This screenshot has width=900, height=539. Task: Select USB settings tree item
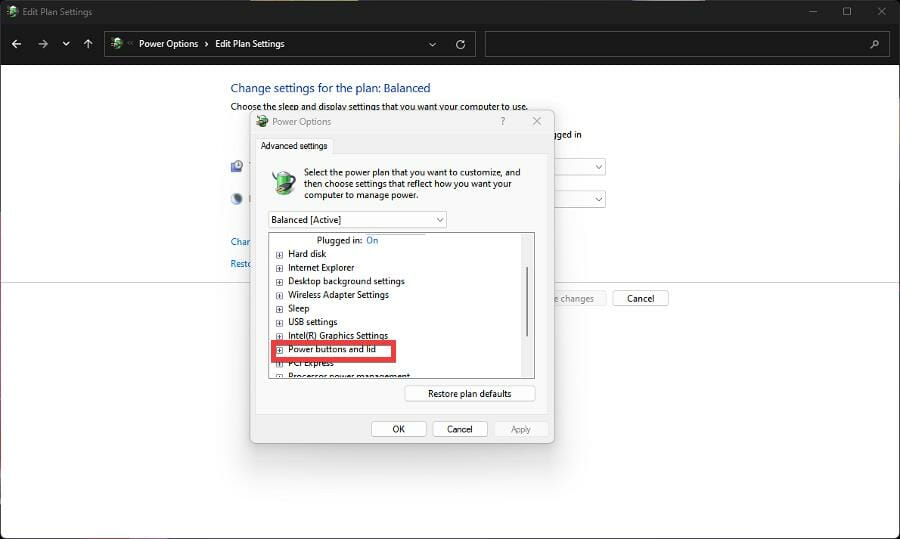pos(312,322)
